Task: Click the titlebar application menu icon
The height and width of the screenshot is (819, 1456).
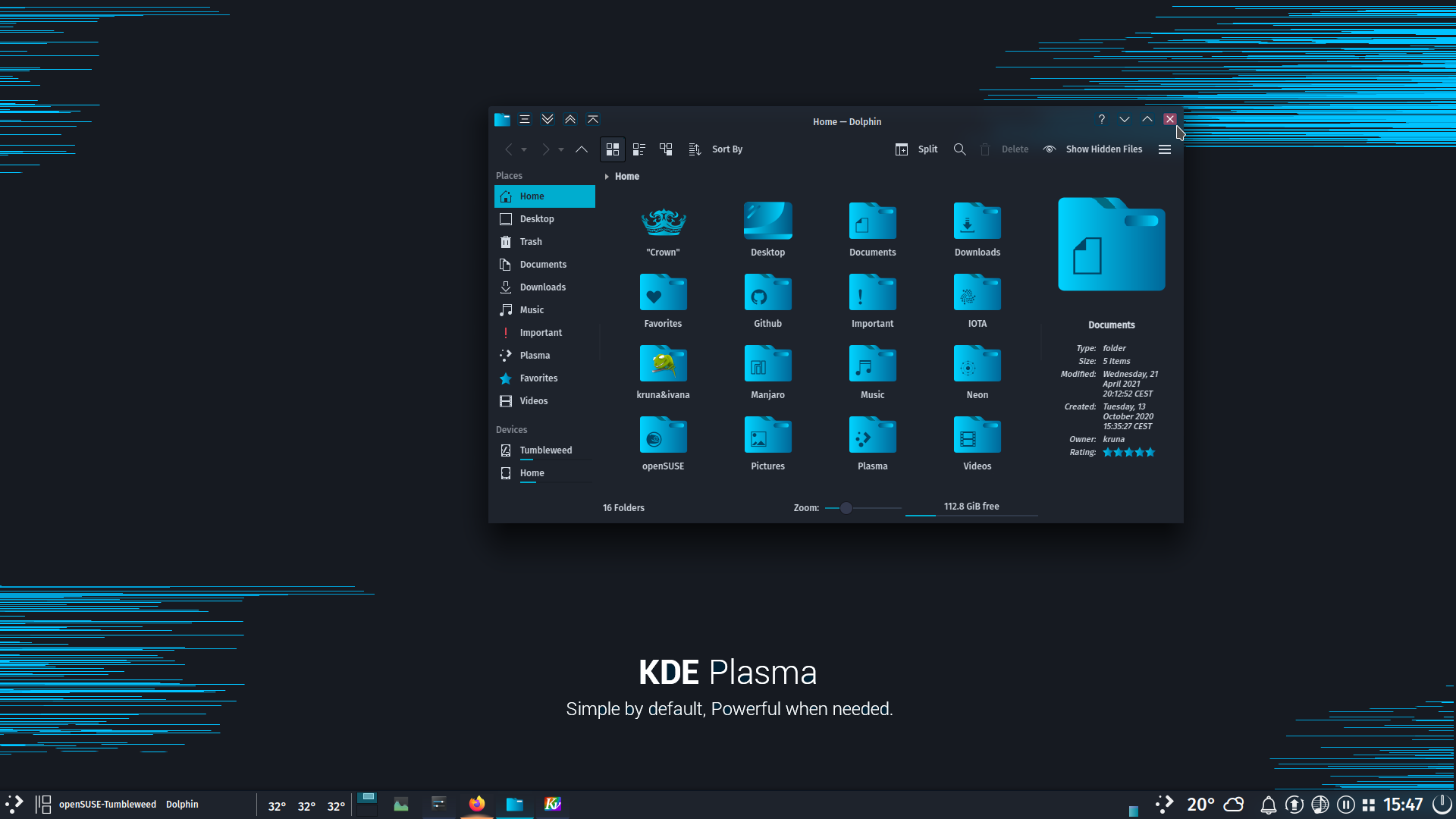Action: [x=525, y=120]
